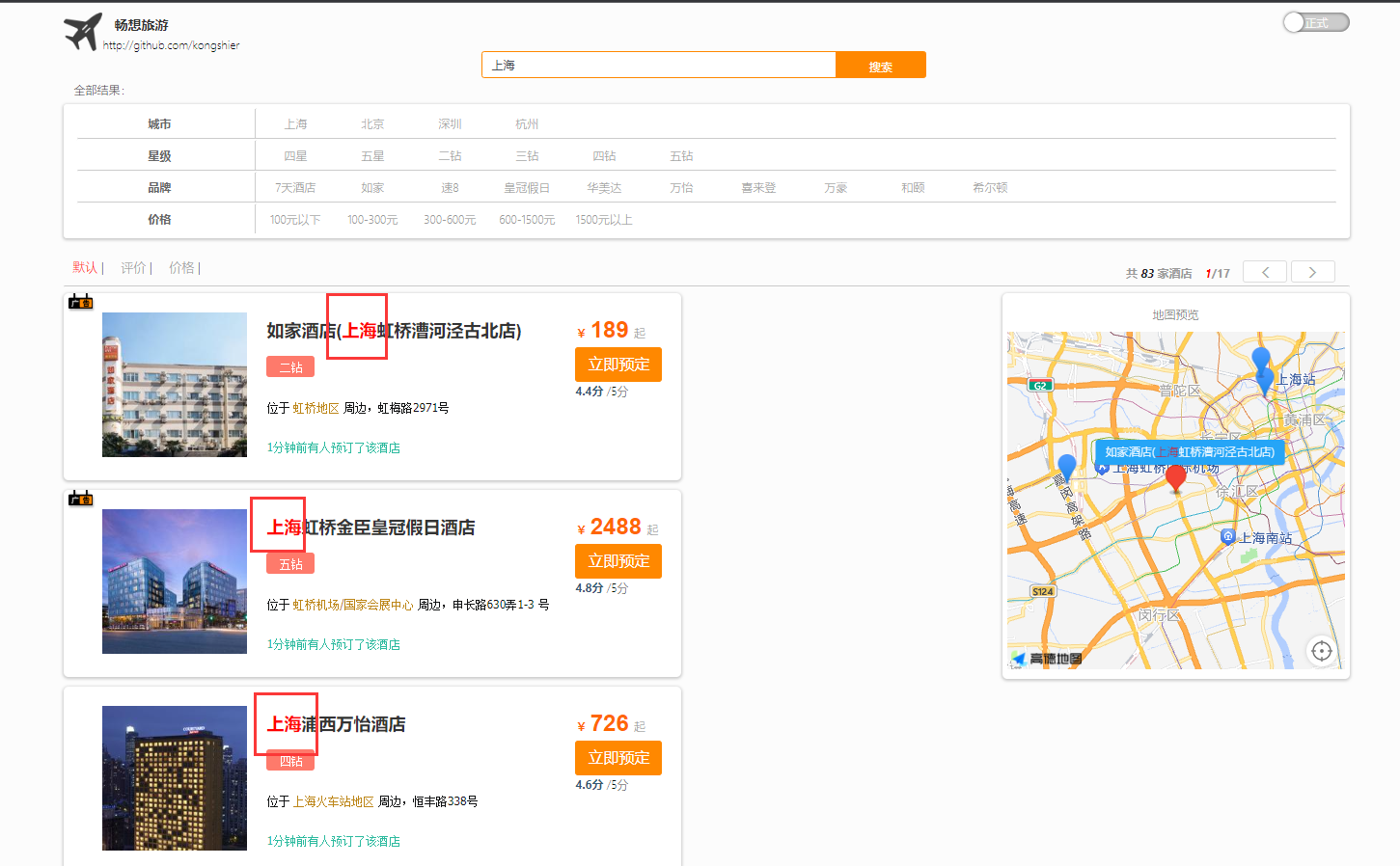Click the orange 搜索 button
This screenshot has width=1400, height=866.
[880, 65]
